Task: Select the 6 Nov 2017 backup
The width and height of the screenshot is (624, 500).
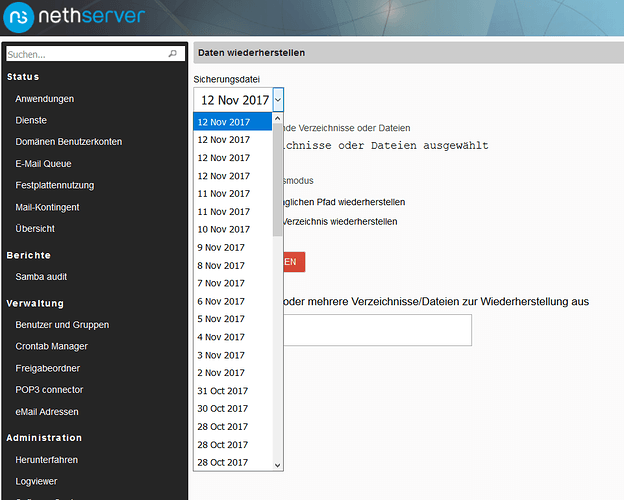Action: click(x=233, y=301)
